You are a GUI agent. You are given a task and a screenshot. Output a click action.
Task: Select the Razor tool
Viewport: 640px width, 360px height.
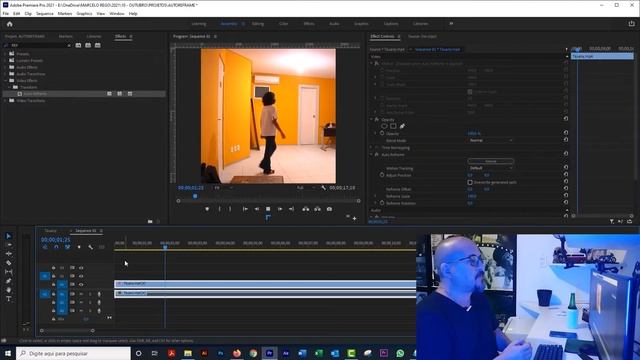[9, 263]
